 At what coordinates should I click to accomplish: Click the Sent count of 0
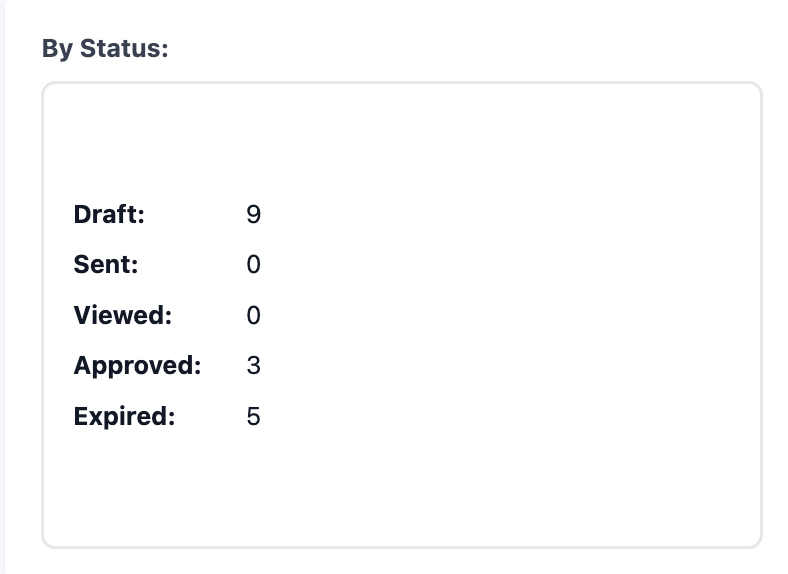pyautogui.click(x=254, y=264)
